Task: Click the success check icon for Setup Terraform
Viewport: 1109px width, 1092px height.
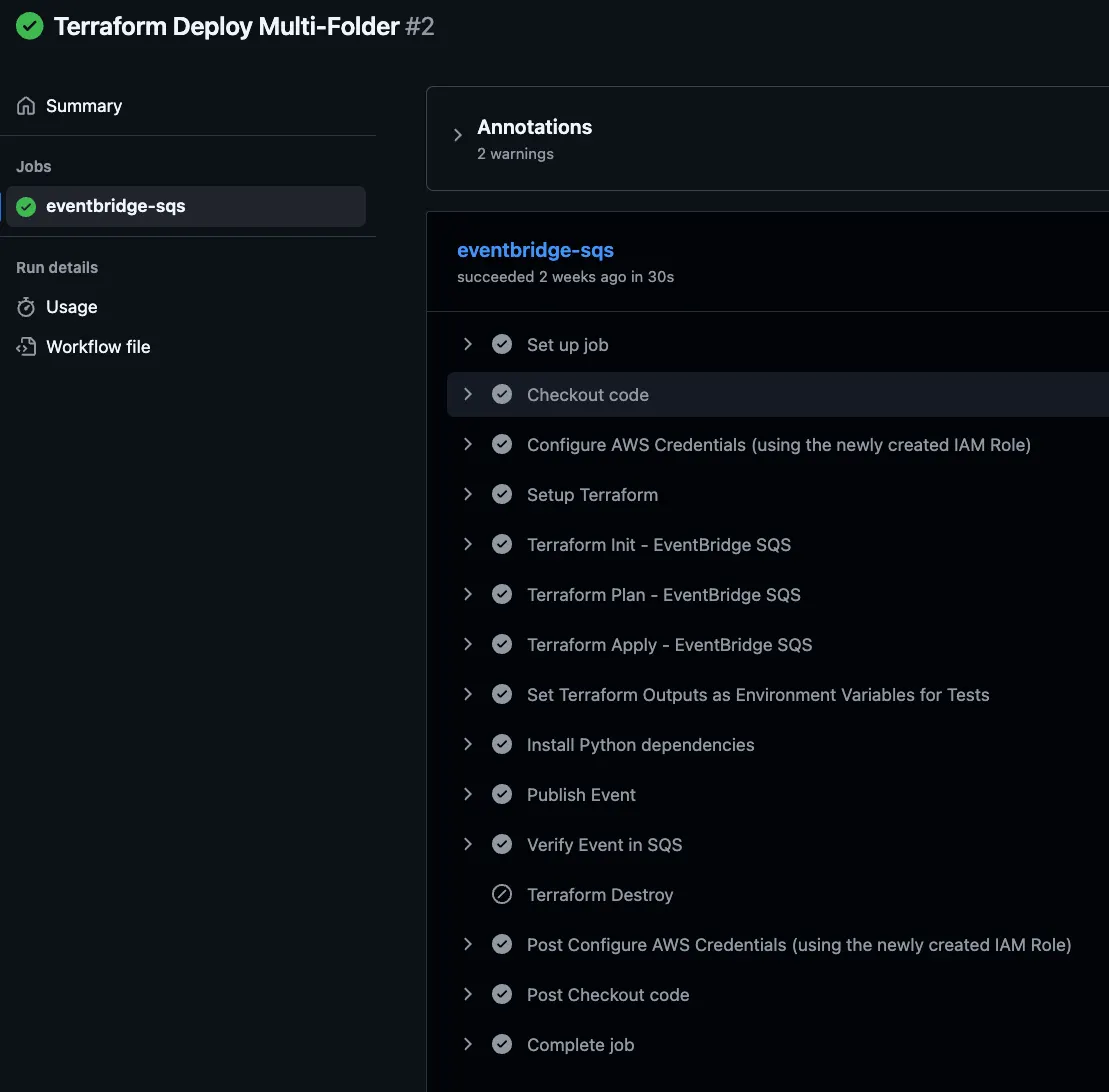Action: point(502,495)
